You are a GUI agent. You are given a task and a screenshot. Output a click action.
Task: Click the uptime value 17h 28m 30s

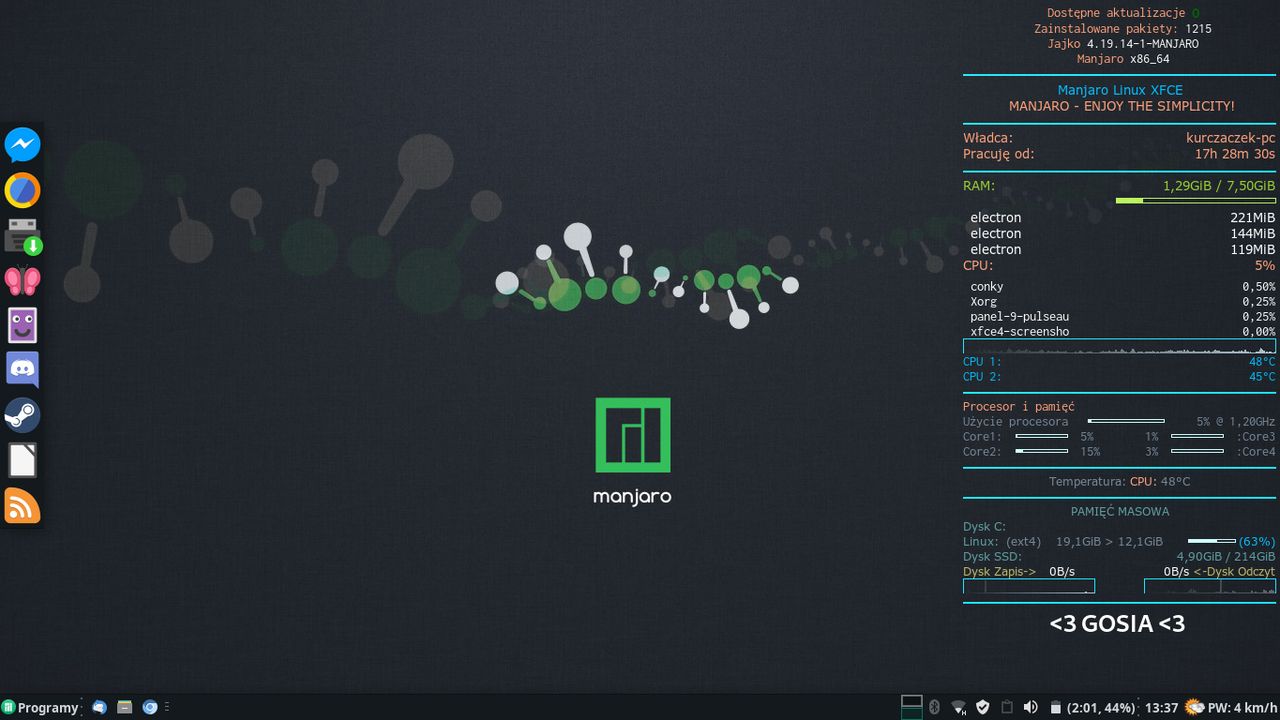pos(1234,154)
